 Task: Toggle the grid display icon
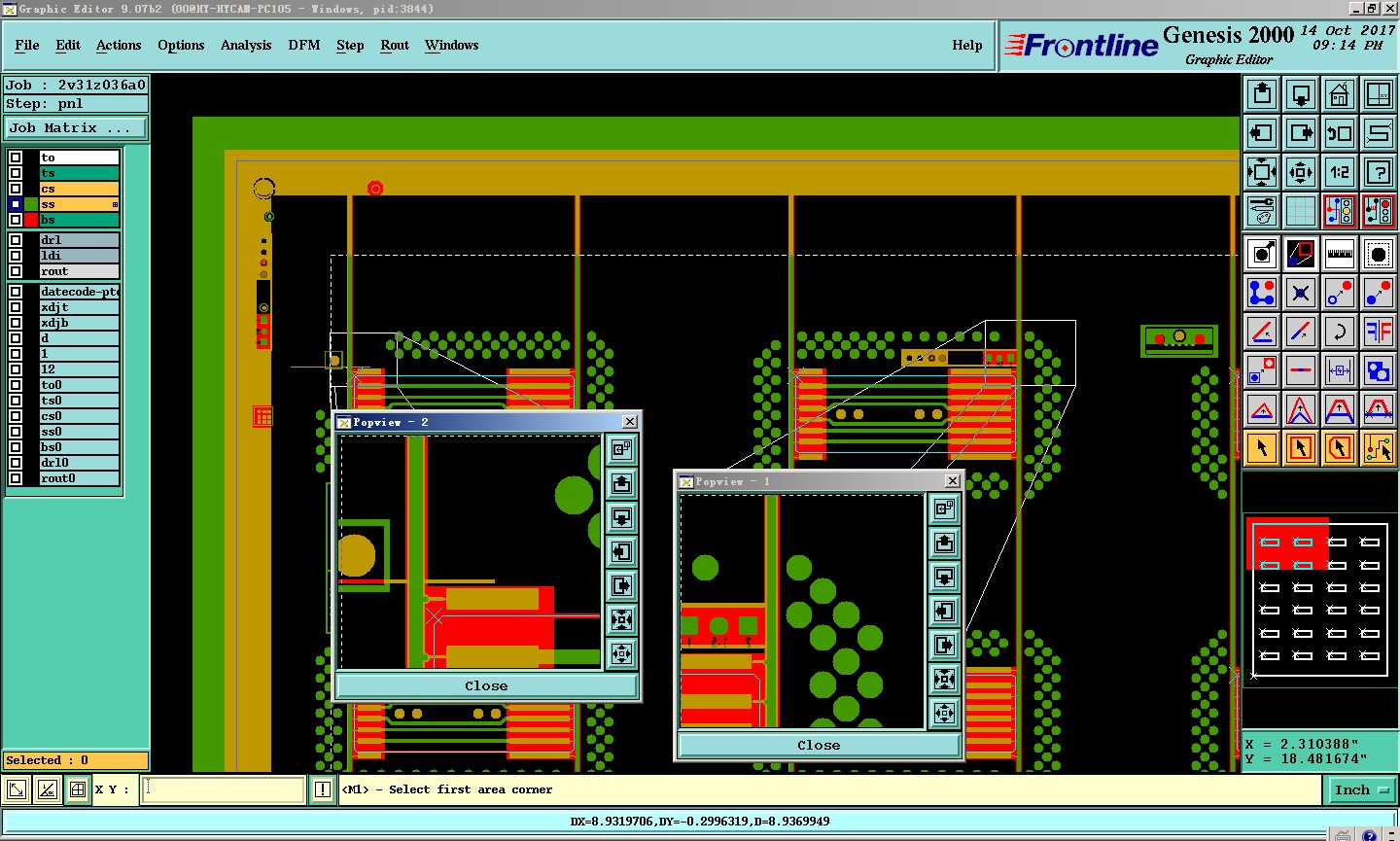pyautogui.click(x=1301, y=211)
